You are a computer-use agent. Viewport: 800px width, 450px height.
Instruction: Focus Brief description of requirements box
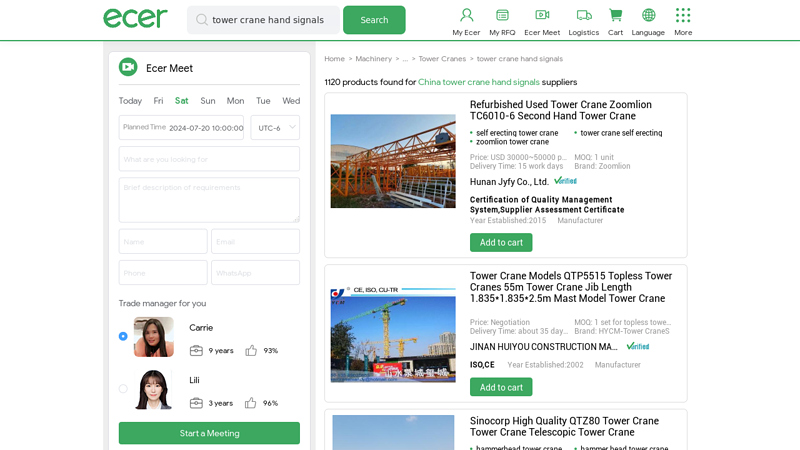(x=209, y=200)
